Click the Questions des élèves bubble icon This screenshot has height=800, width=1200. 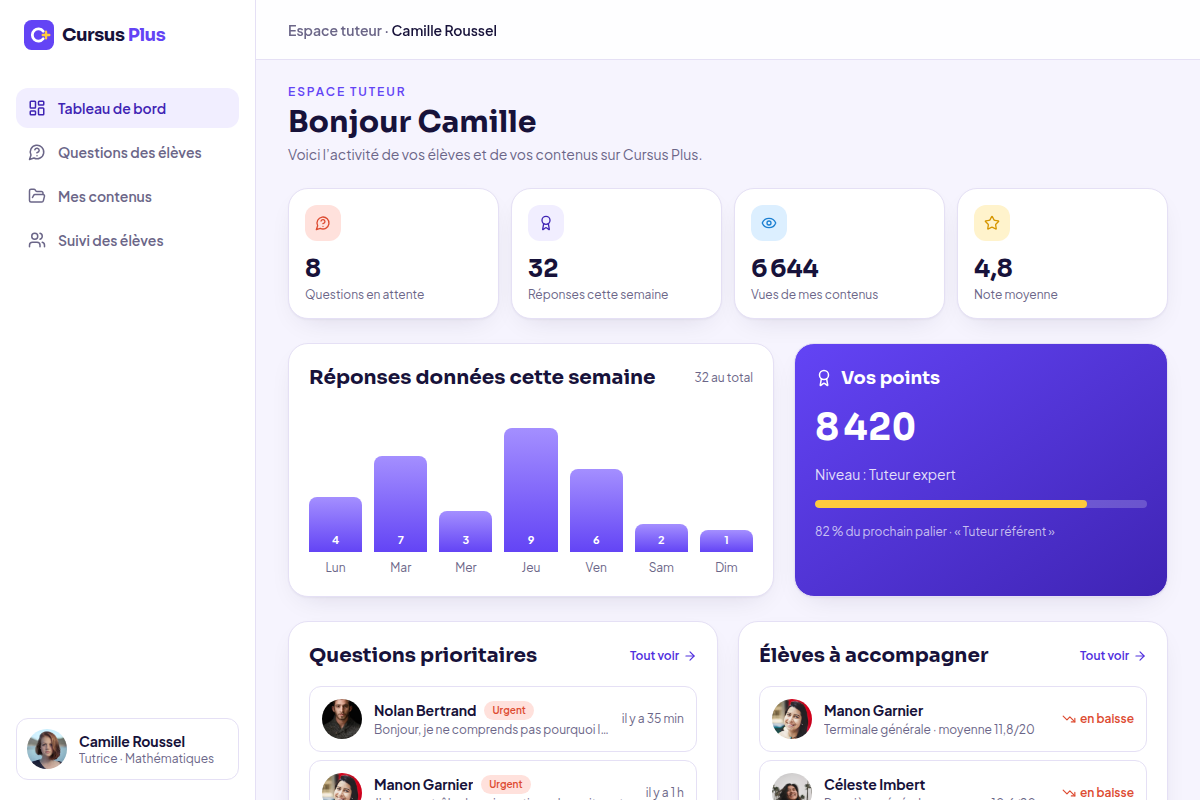[x=37, y=152]
